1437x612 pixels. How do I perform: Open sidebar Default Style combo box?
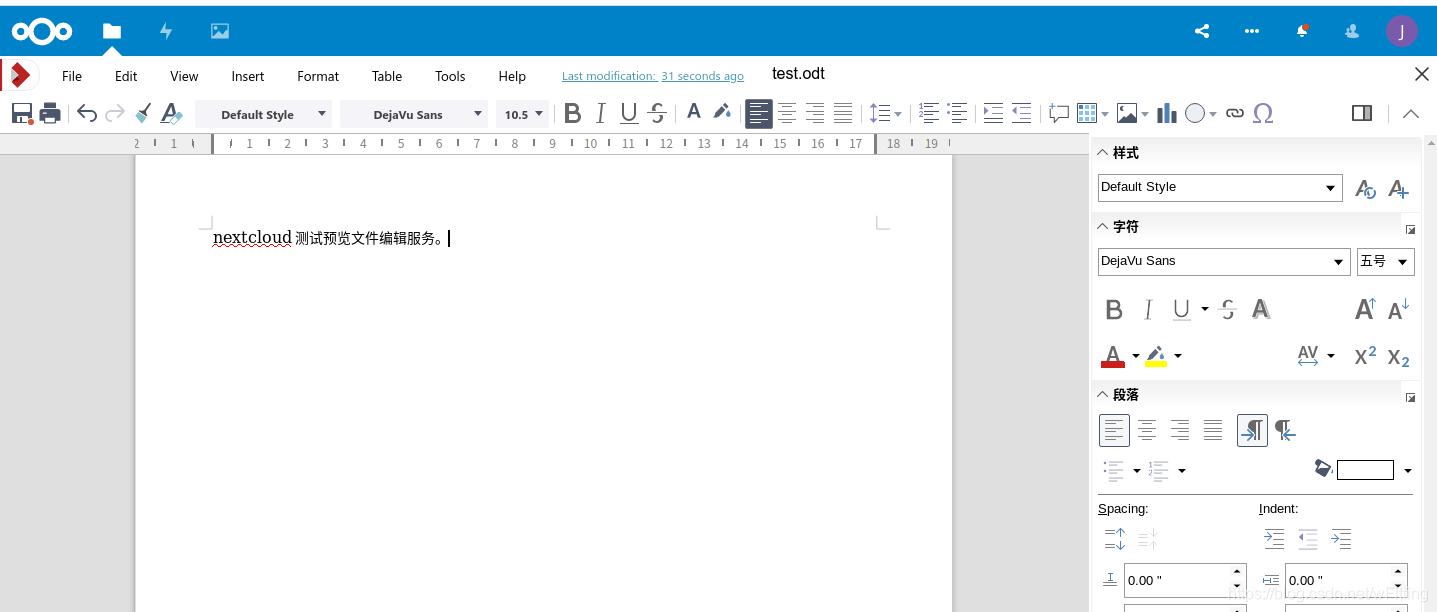click(x=1219, y=187)
